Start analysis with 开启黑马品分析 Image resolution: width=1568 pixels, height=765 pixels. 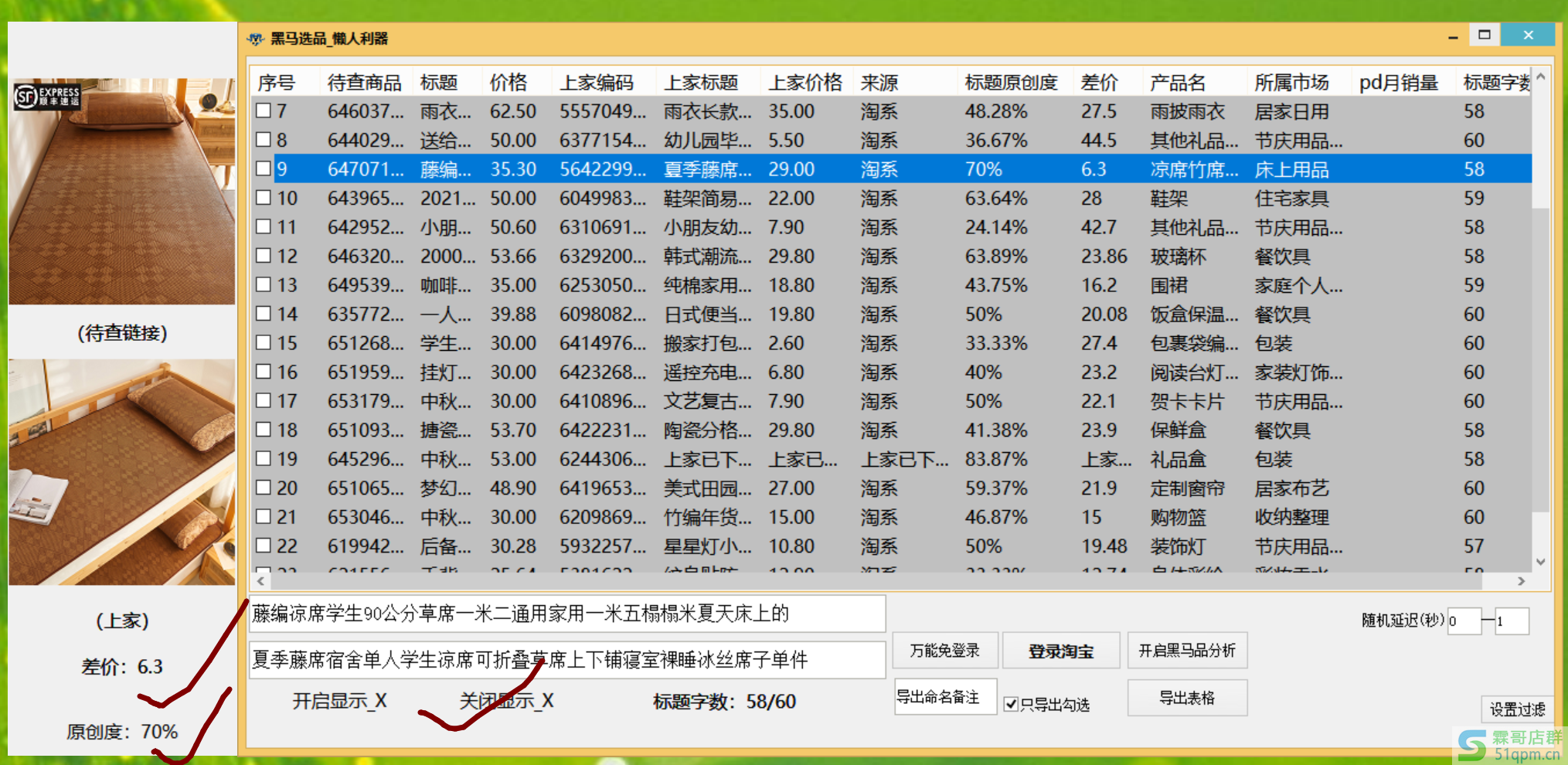coord(1186,651)
